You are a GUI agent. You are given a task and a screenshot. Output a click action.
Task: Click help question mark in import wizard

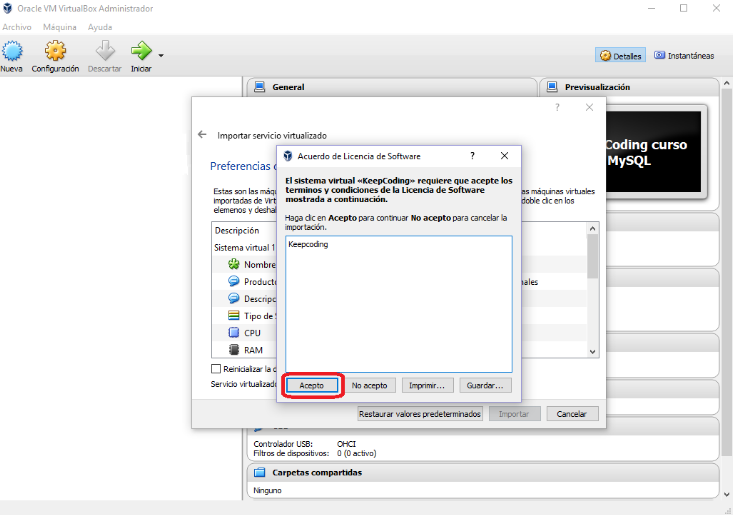coord(557,107)
